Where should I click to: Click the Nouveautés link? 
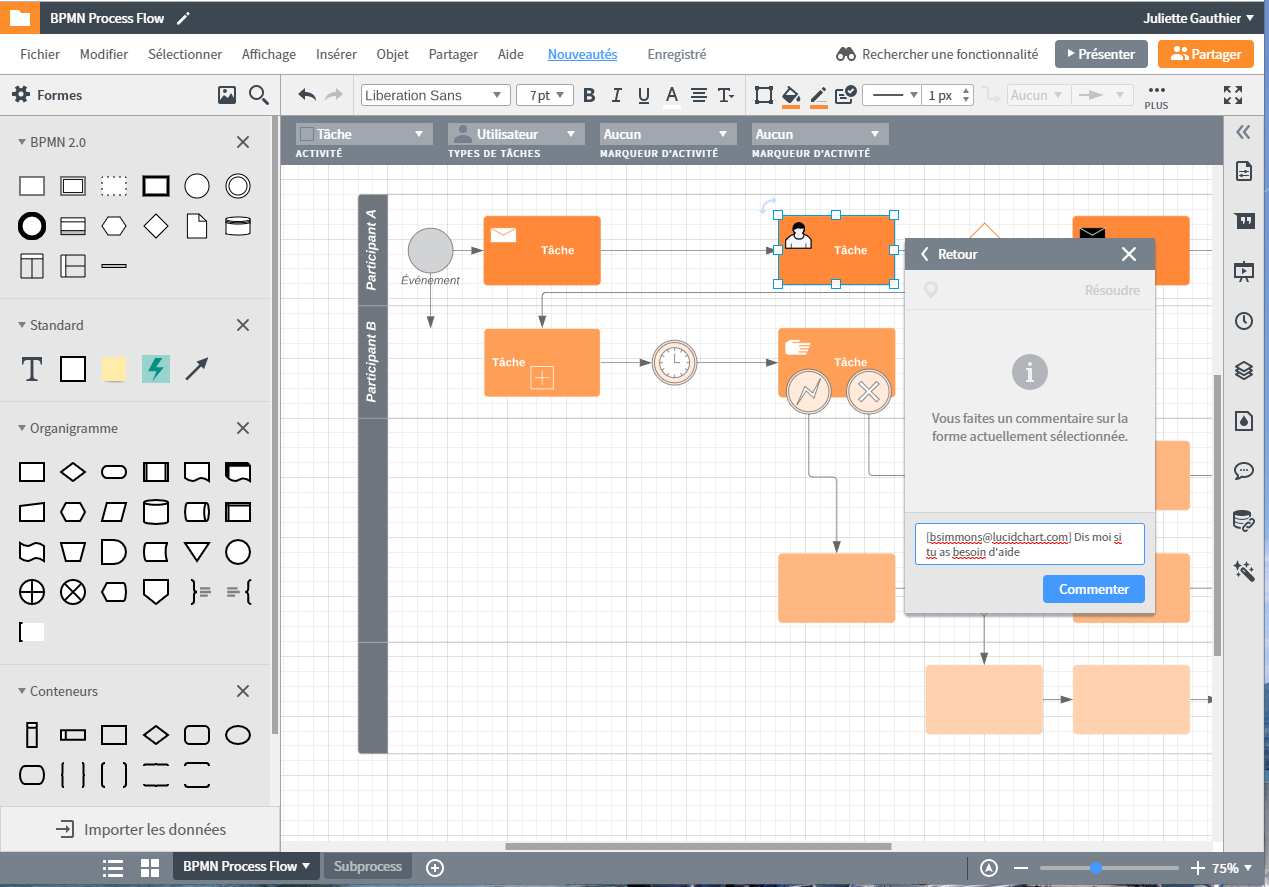[582, 54]
